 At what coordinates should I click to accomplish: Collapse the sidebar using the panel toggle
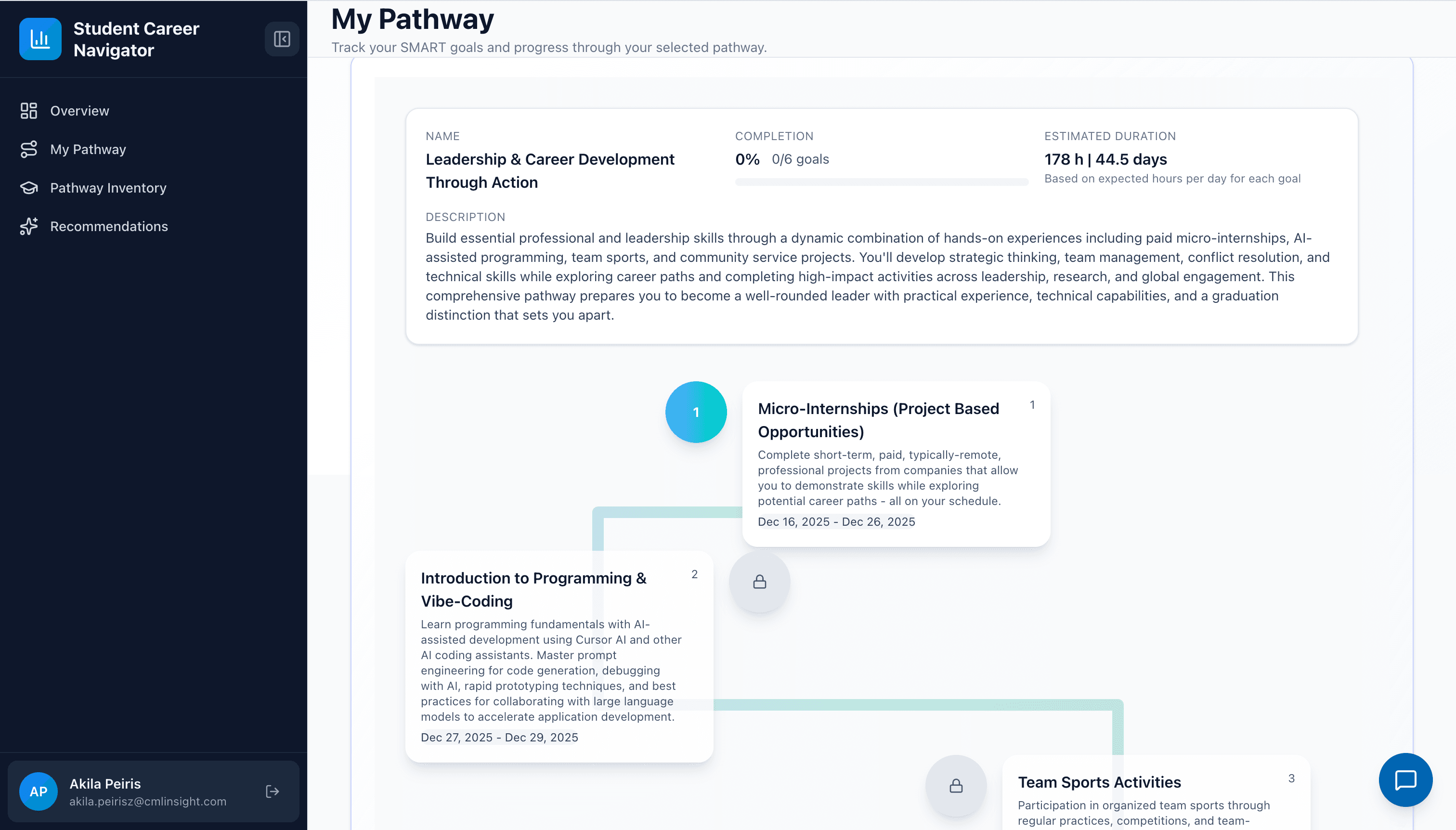click(282, 38)
